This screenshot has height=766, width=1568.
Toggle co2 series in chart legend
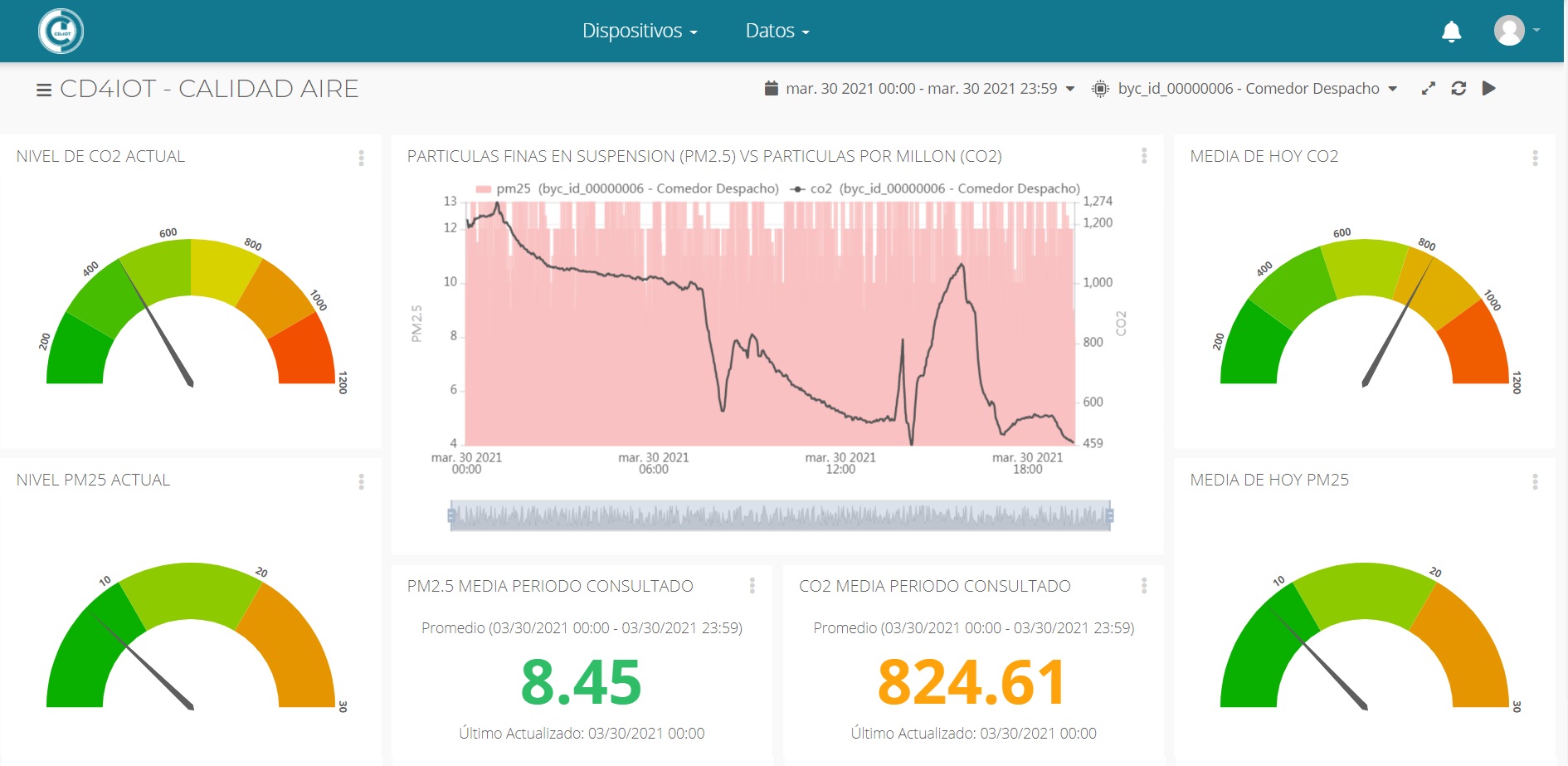935,189
